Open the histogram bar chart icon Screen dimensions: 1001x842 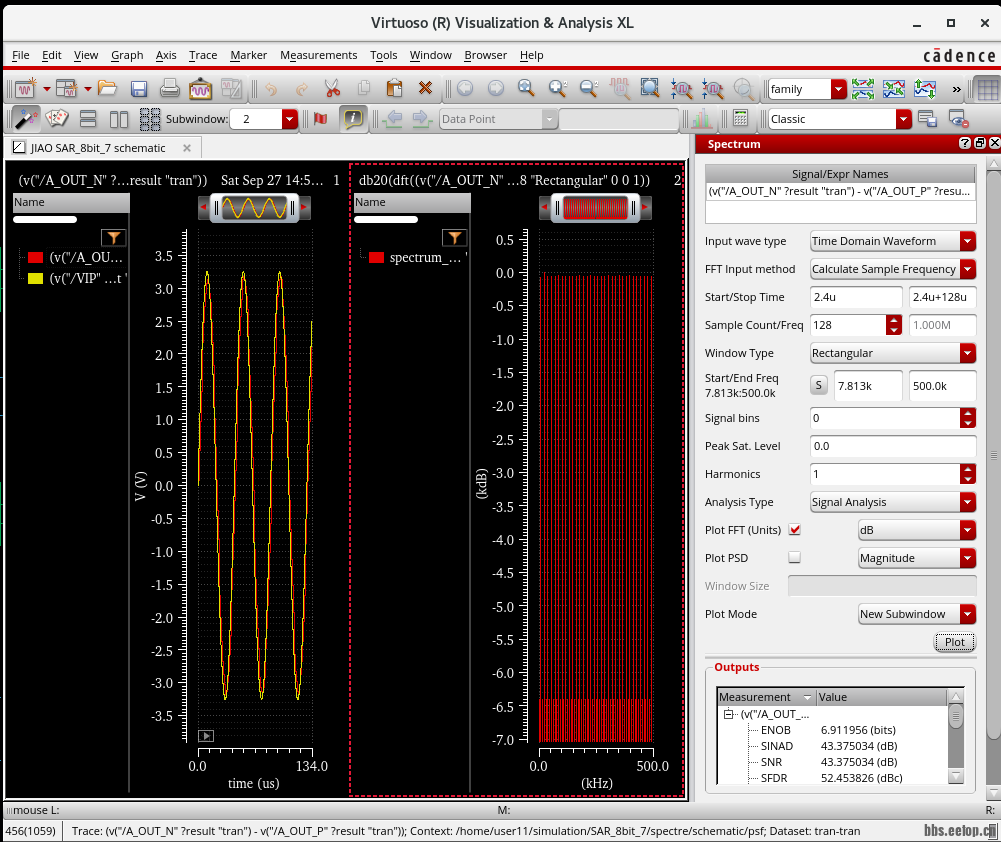[x=702, y=119]
